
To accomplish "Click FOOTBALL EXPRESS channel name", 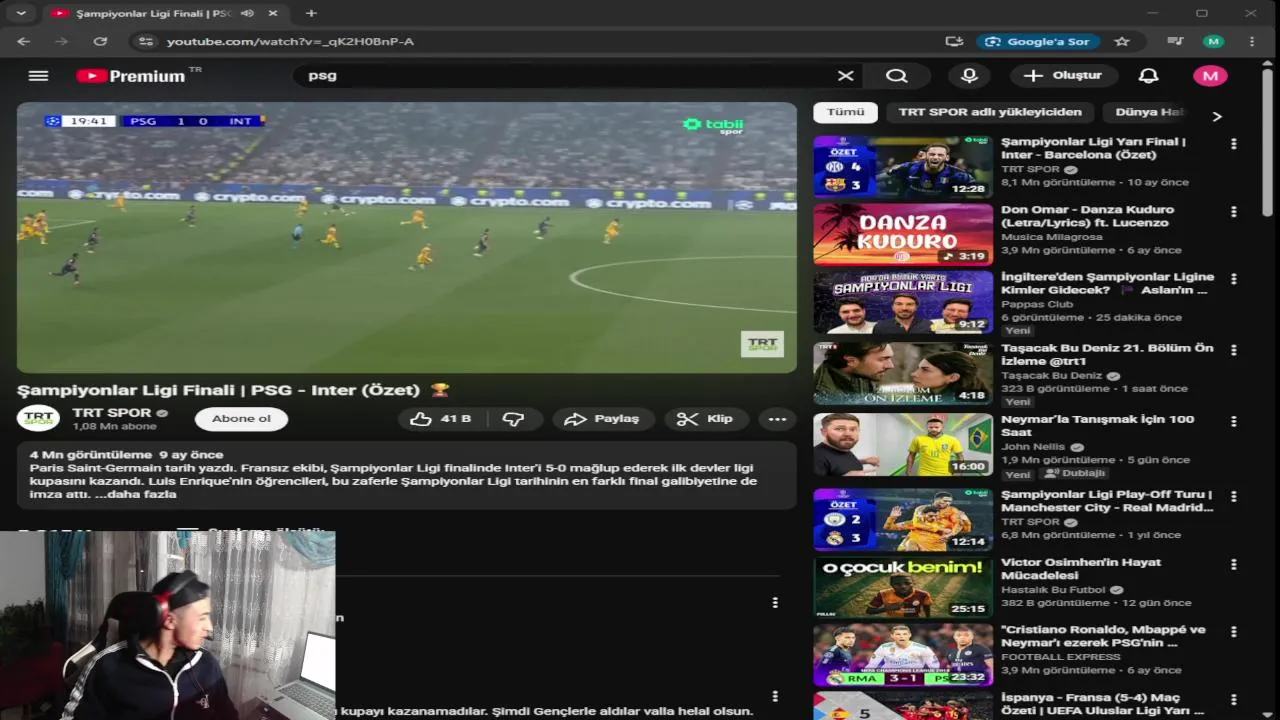I will point(1061,657).
